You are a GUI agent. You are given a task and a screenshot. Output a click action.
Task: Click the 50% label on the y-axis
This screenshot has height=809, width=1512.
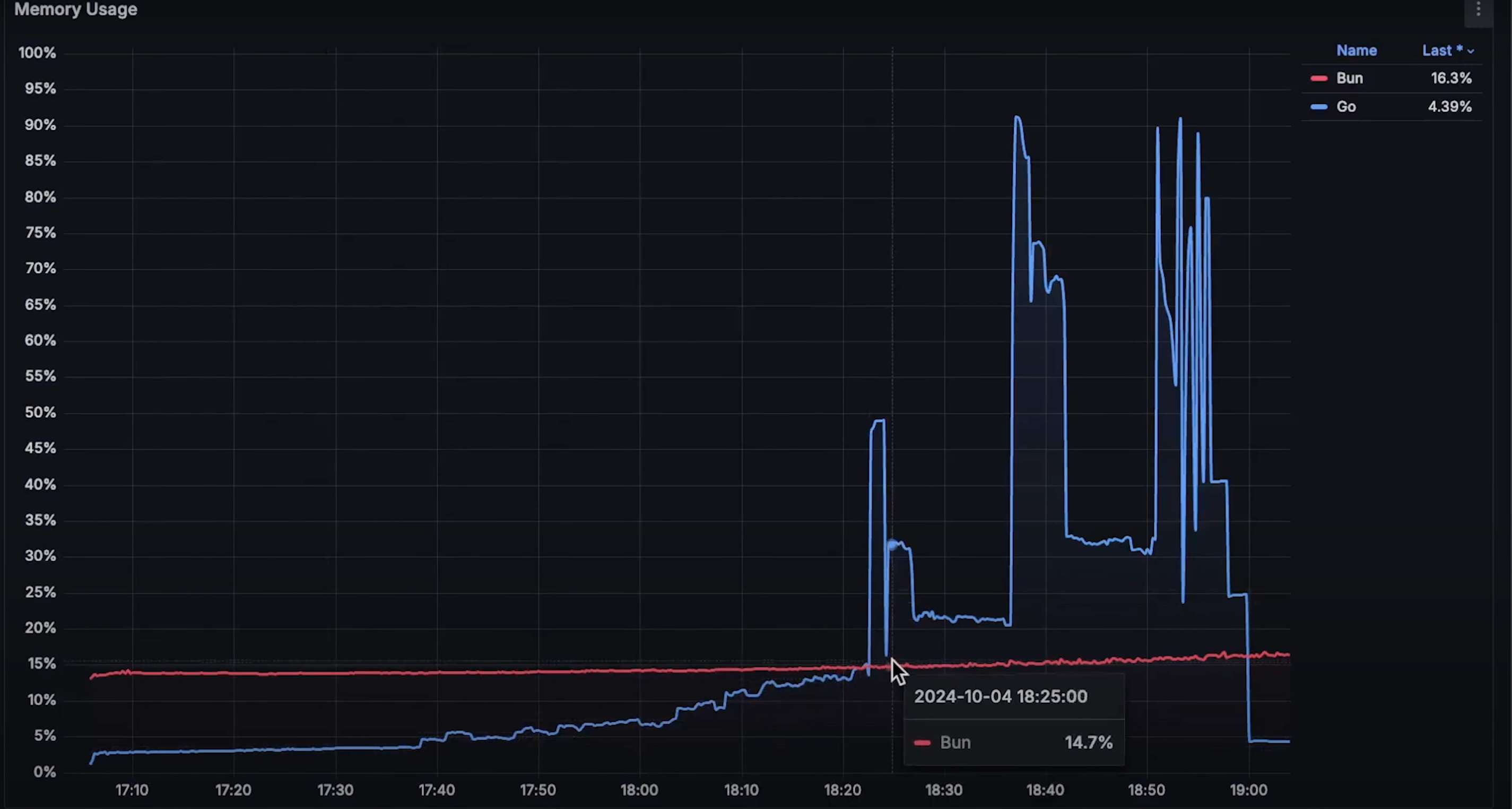(40, 412)
